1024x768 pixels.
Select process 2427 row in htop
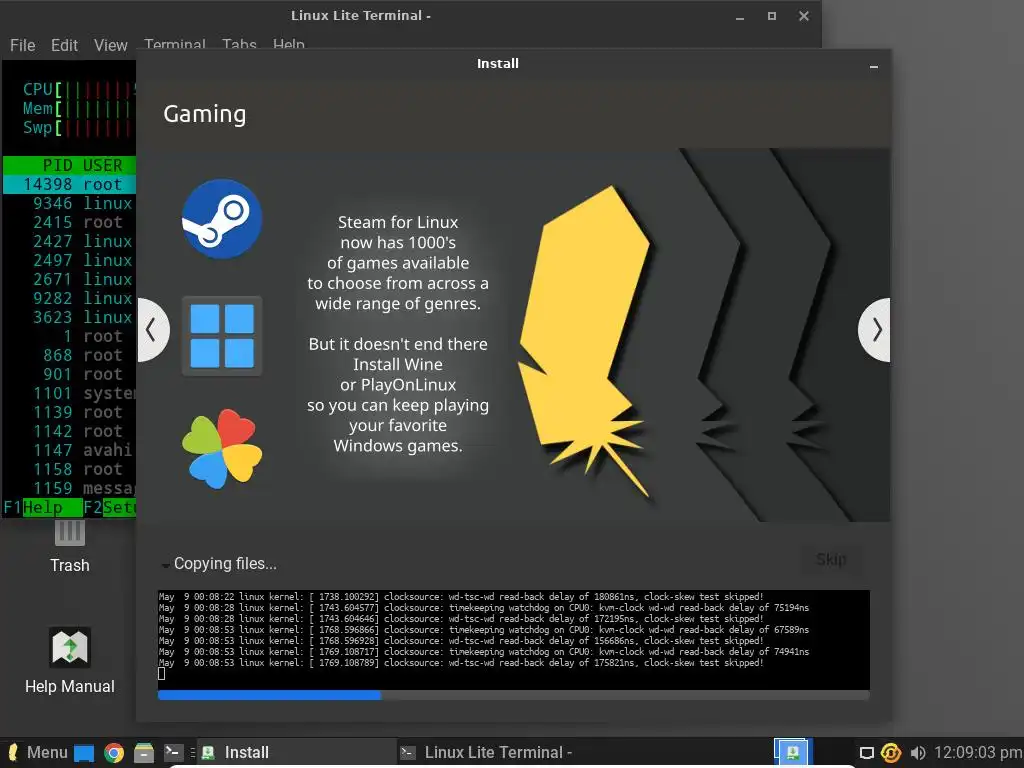pos(69,241)
